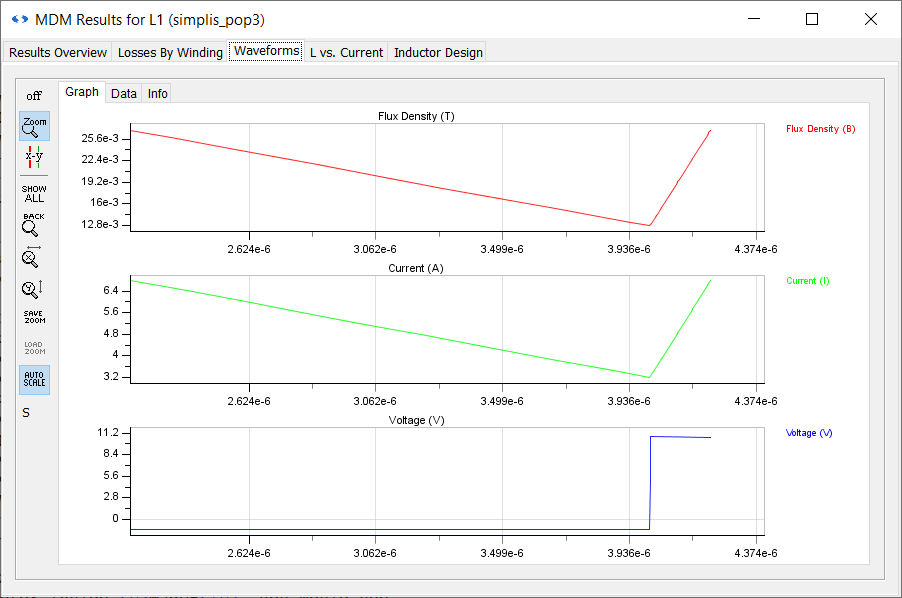Go to the Inductor Design tab
902x598 pixels.
click(438, 52)
